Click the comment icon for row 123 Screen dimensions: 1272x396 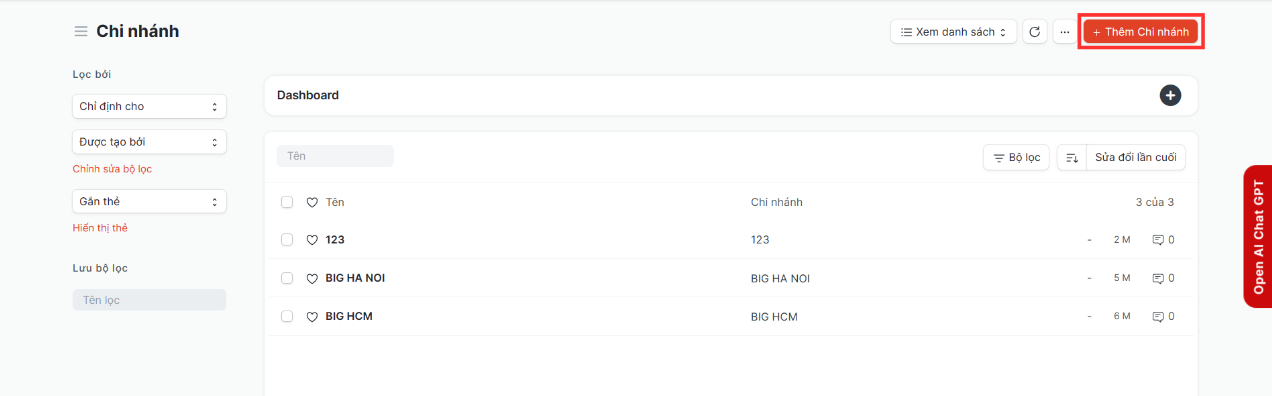point(1158,240)
